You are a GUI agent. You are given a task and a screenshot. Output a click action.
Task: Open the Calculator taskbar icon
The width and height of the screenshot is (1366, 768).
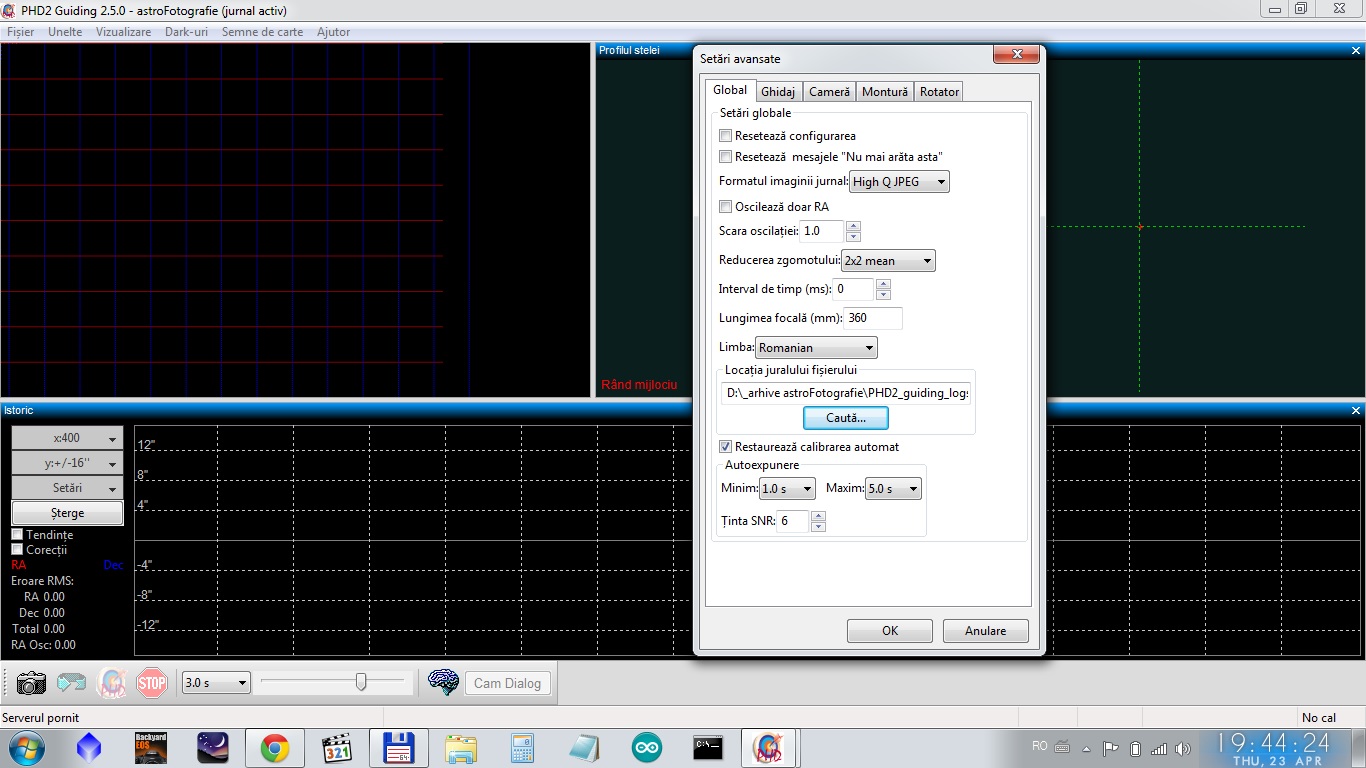523,748
